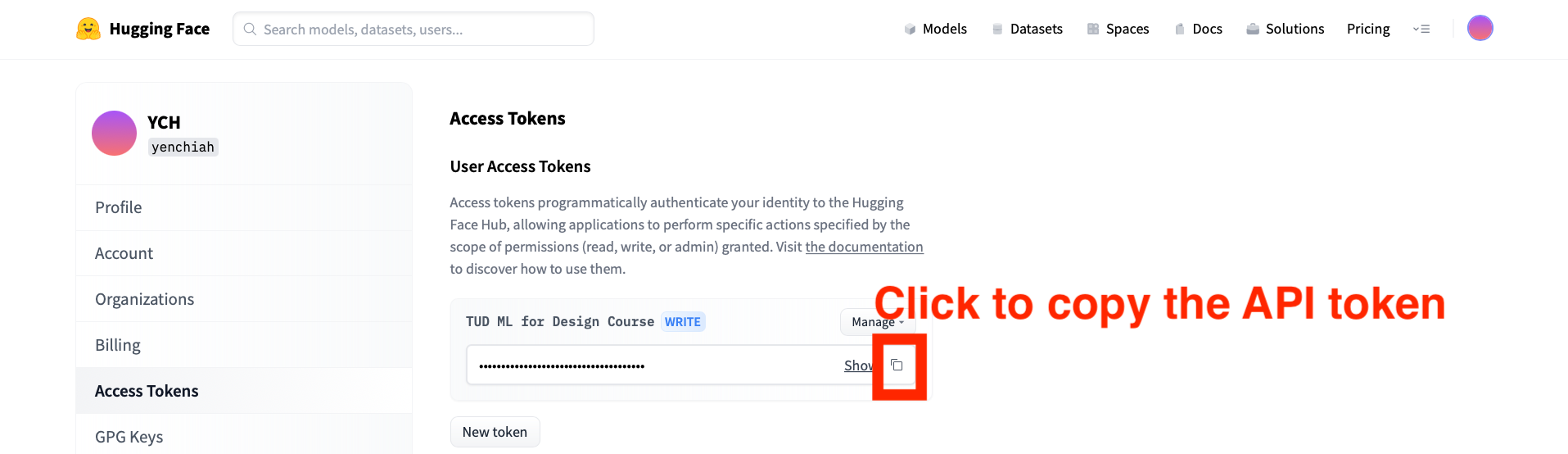Go to the Billing settings section

(118, 345)
